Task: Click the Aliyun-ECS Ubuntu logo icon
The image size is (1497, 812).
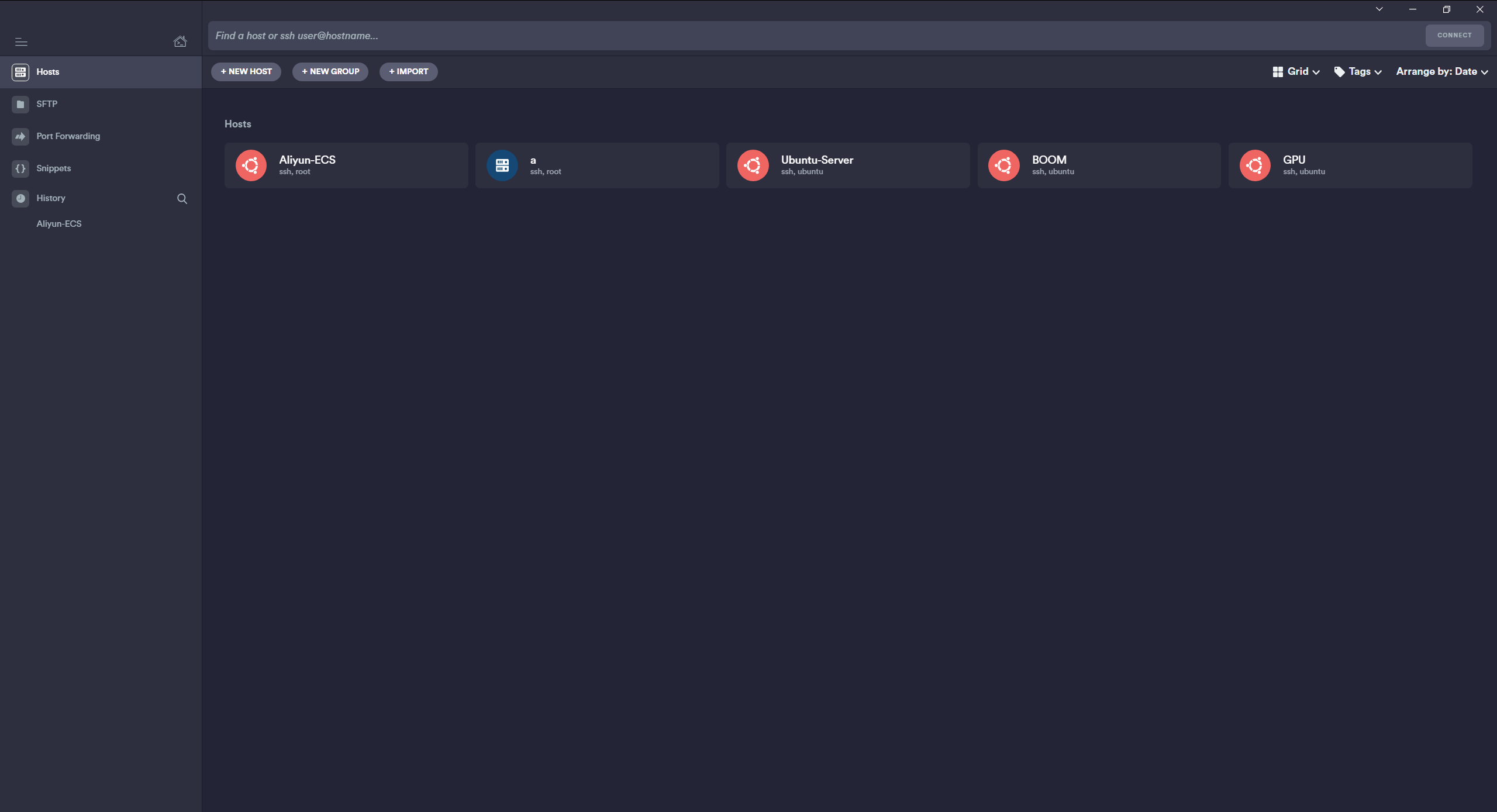Action: tap(251, 166)
